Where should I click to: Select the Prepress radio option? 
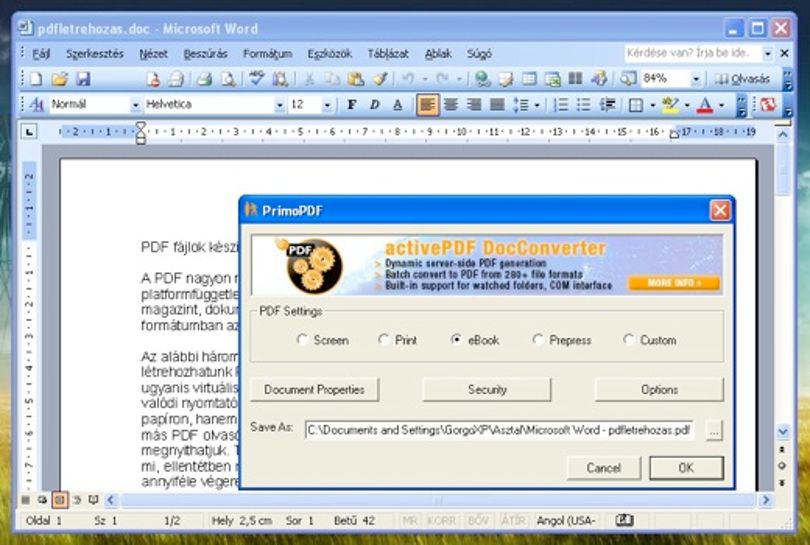point(538,339)
